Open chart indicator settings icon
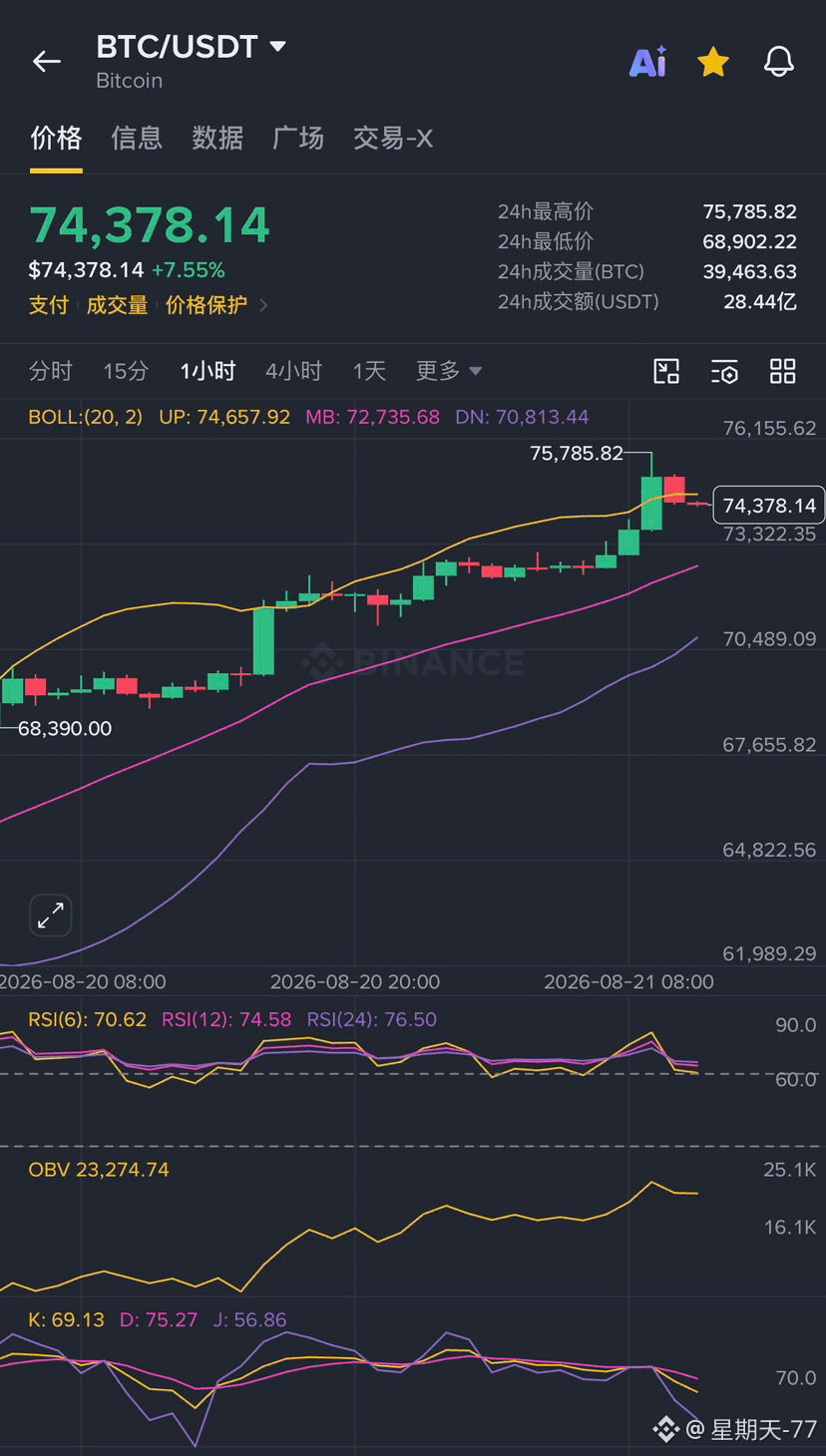Image resolution: width=826 pixels, height=1456 pixels. click(724, 372)
